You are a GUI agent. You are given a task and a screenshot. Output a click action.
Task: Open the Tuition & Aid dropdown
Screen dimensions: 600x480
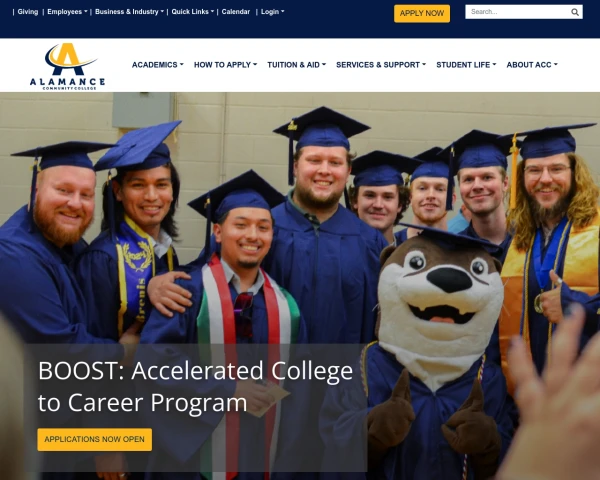coord(297,65)
